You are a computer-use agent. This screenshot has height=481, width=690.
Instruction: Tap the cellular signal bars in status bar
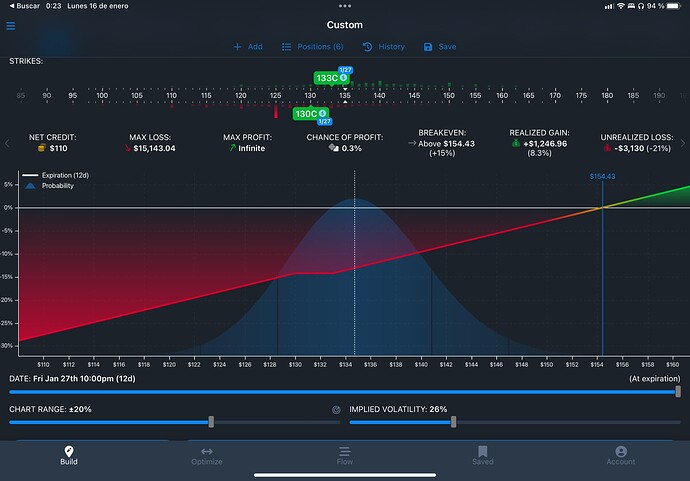(609, 6)
